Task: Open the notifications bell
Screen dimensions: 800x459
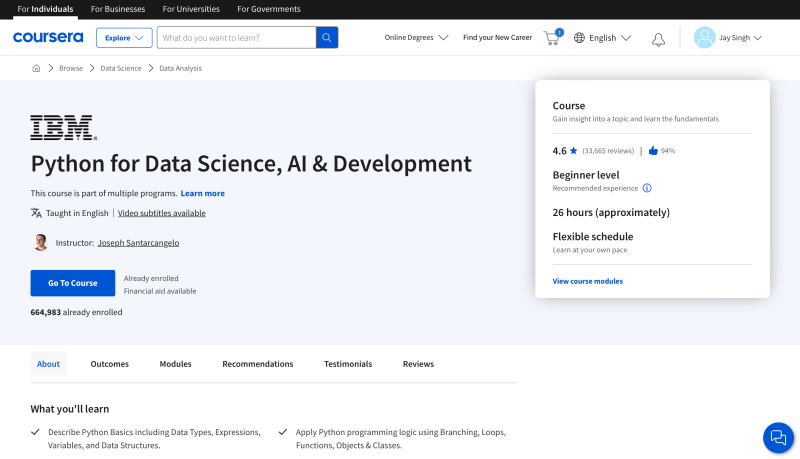Action: coord(658,39)
